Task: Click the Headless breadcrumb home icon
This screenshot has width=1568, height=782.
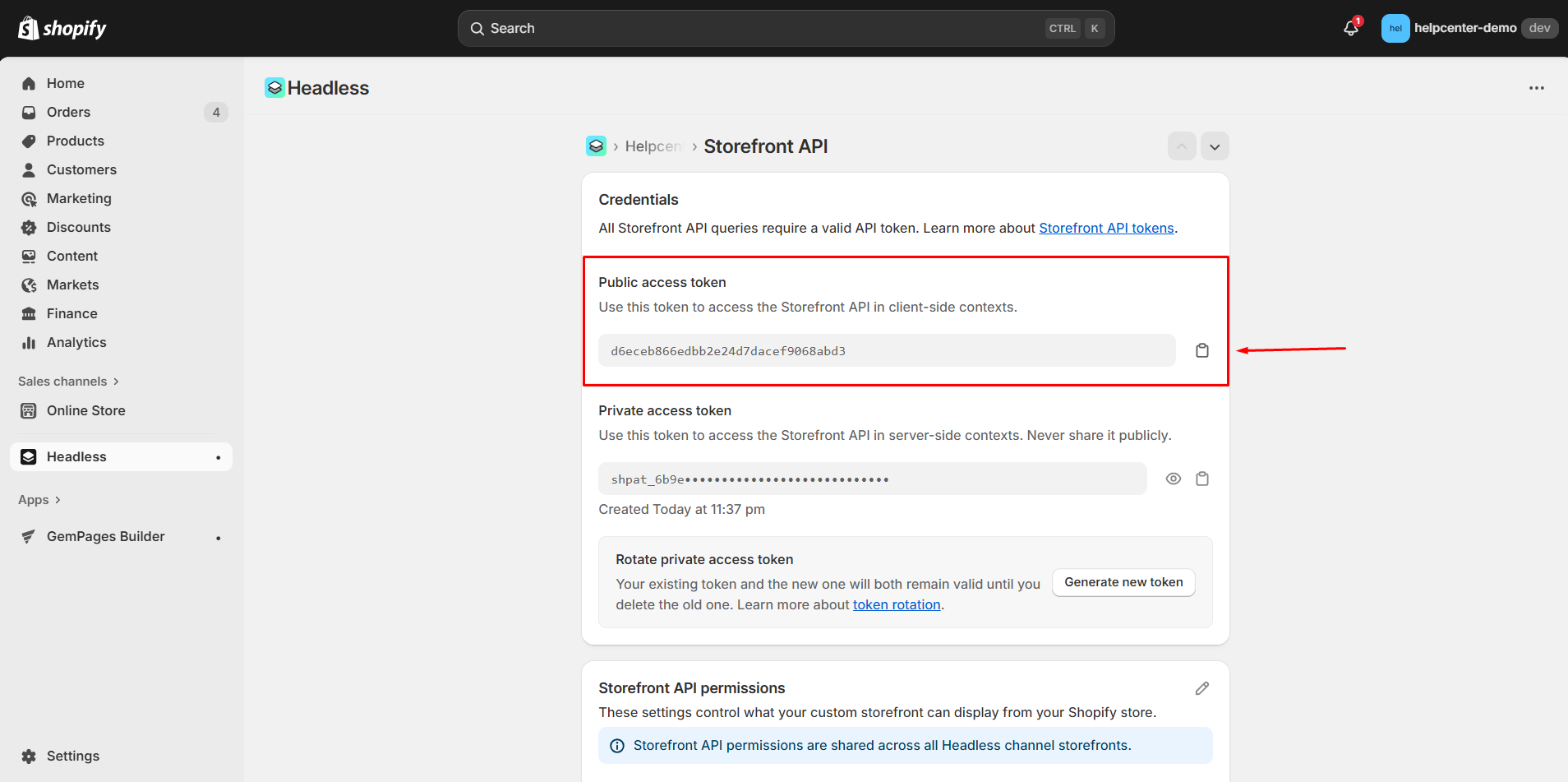Action: [596, 146]
